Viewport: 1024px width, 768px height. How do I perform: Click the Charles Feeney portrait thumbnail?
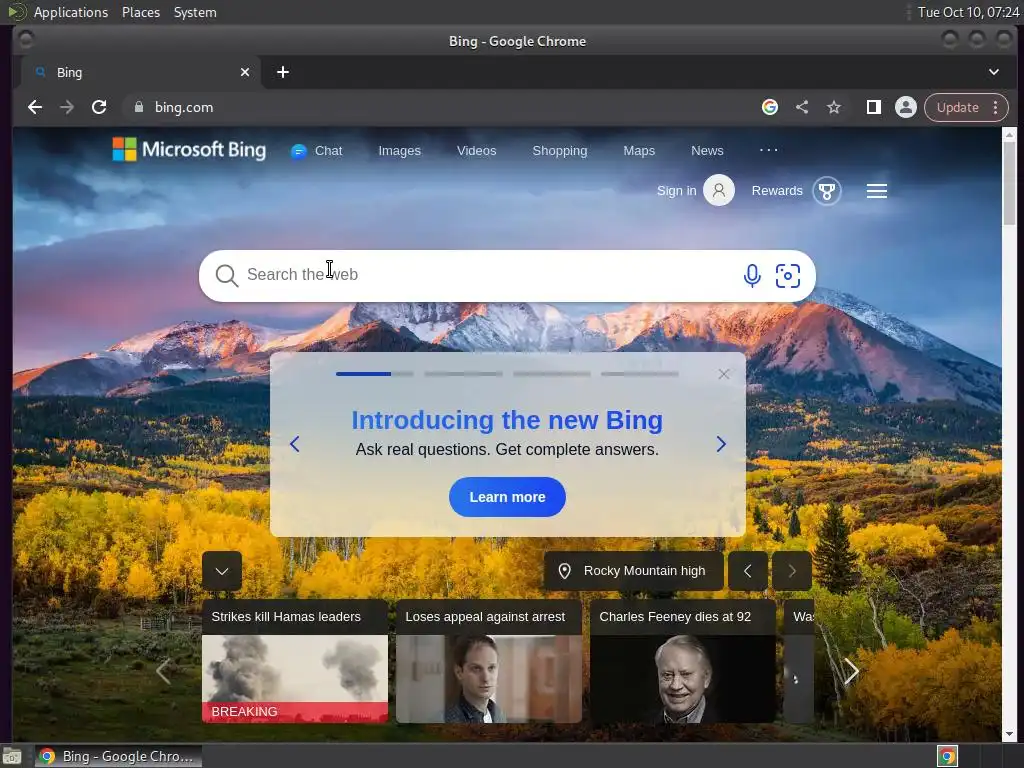[683, 679]
